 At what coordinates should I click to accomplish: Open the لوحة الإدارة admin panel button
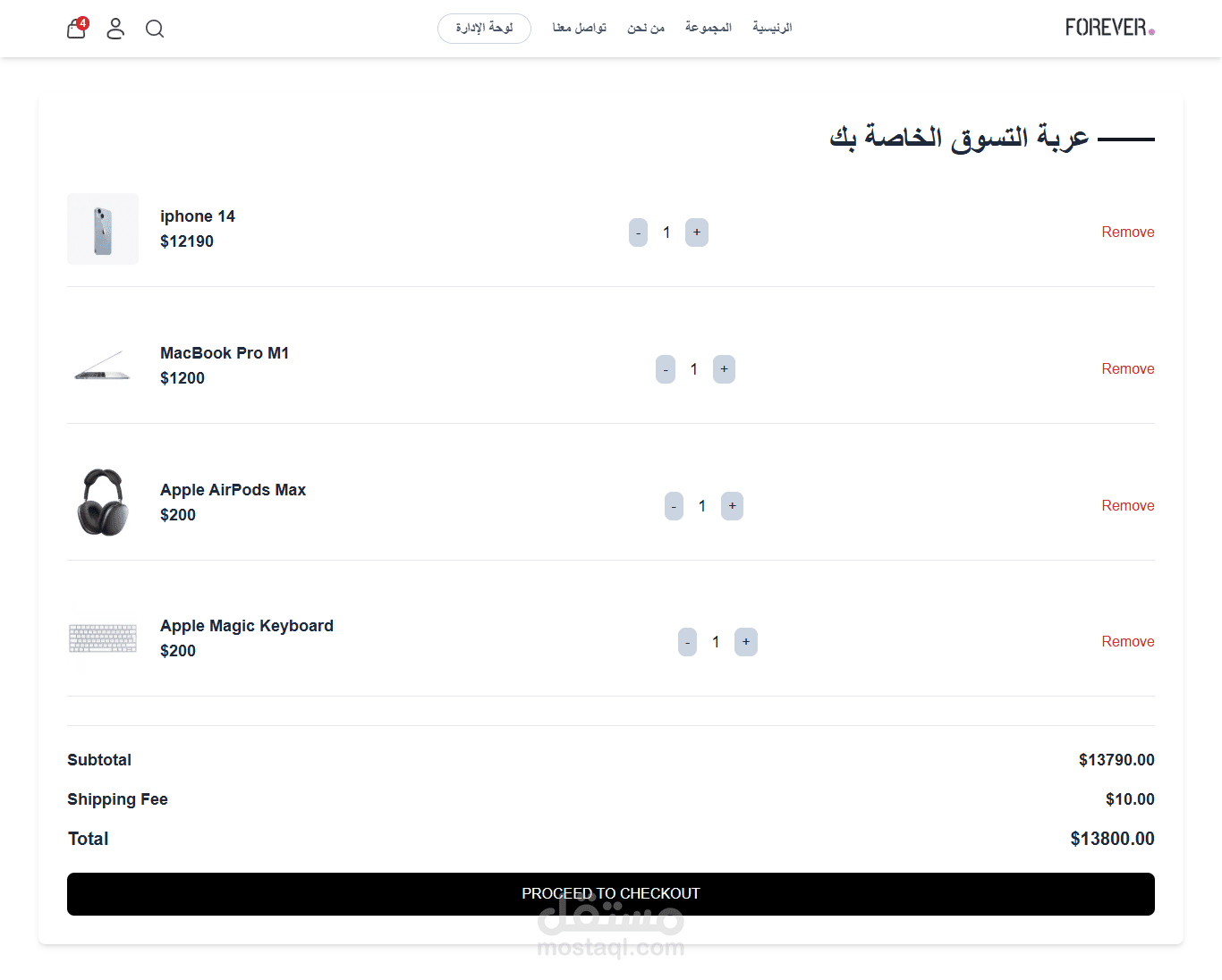(484, 29)
